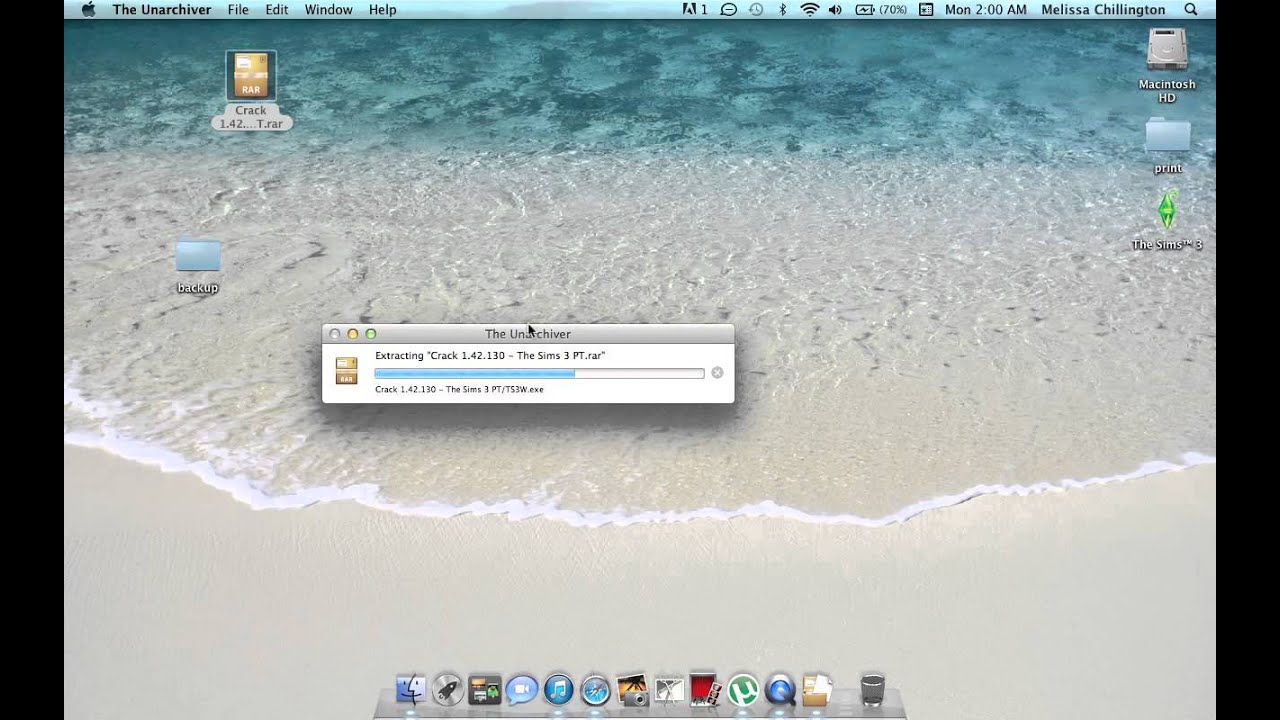Open the Trash in the Dock

(872, 689)
